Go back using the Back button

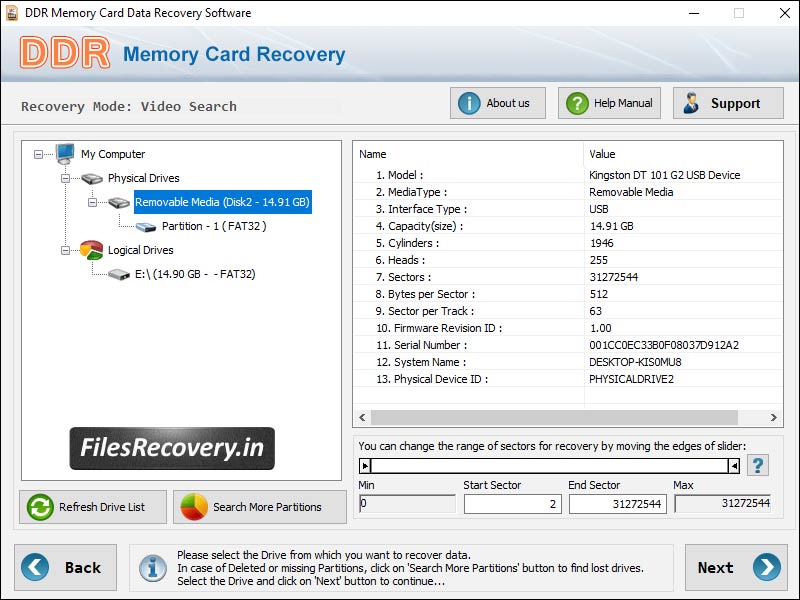[65, 567]
